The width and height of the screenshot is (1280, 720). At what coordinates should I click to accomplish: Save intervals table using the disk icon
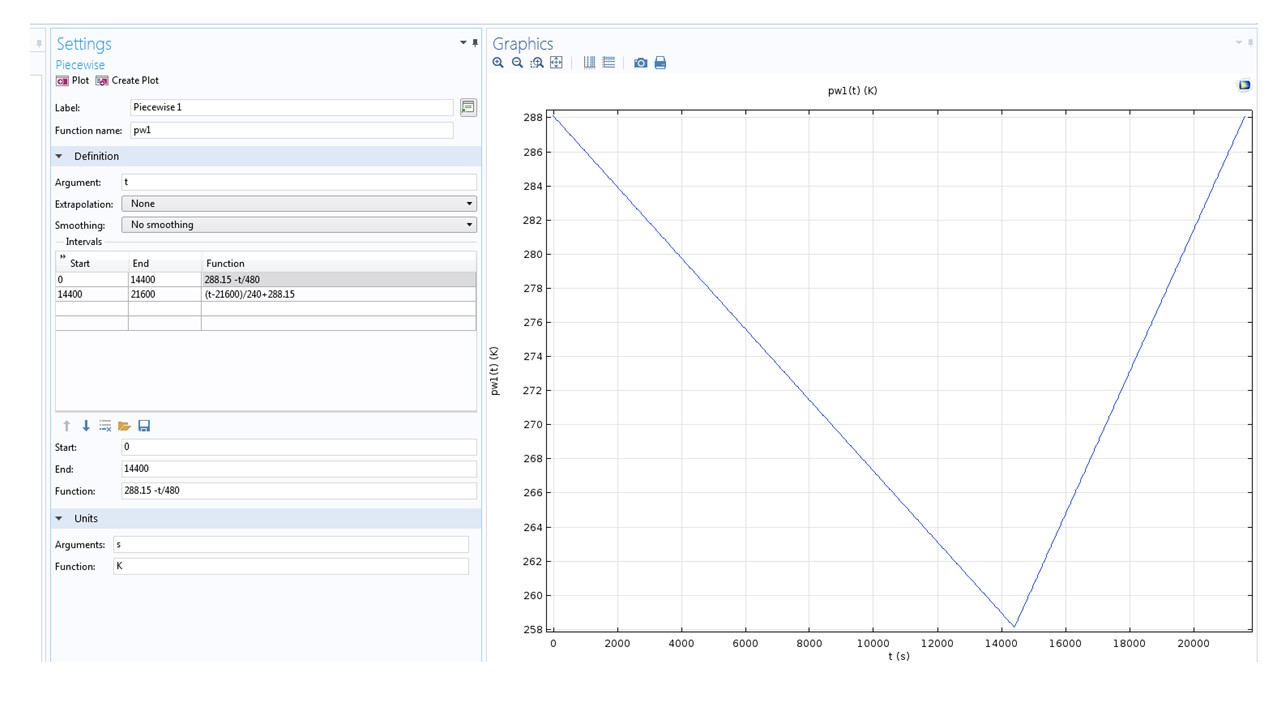pos(144,426)
